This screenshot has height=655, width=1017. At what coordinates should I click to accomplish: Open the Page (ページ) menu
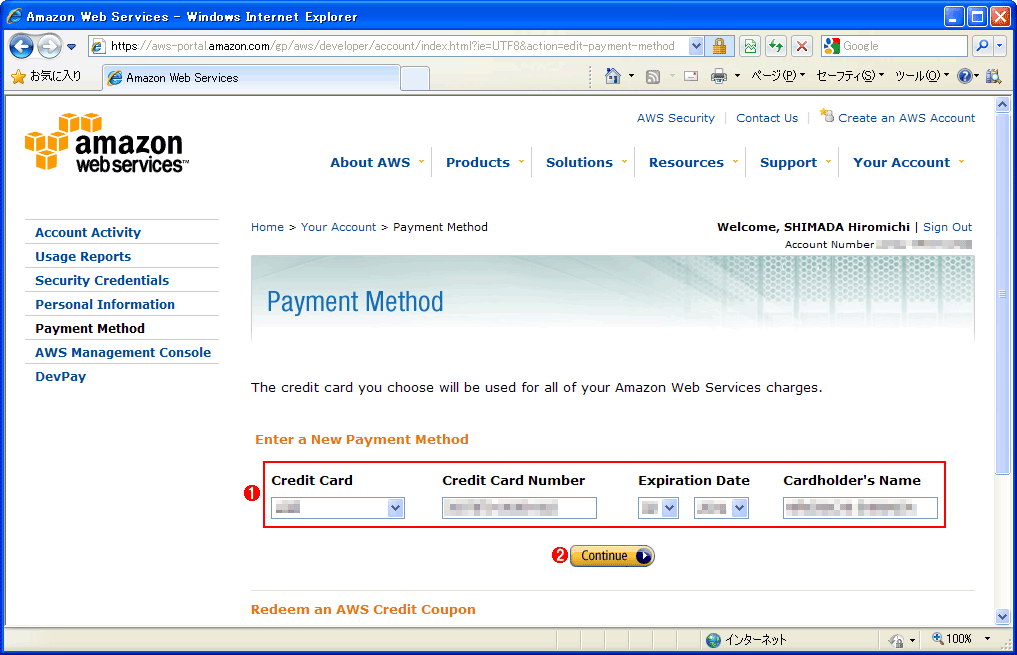[x=778, y=77]
